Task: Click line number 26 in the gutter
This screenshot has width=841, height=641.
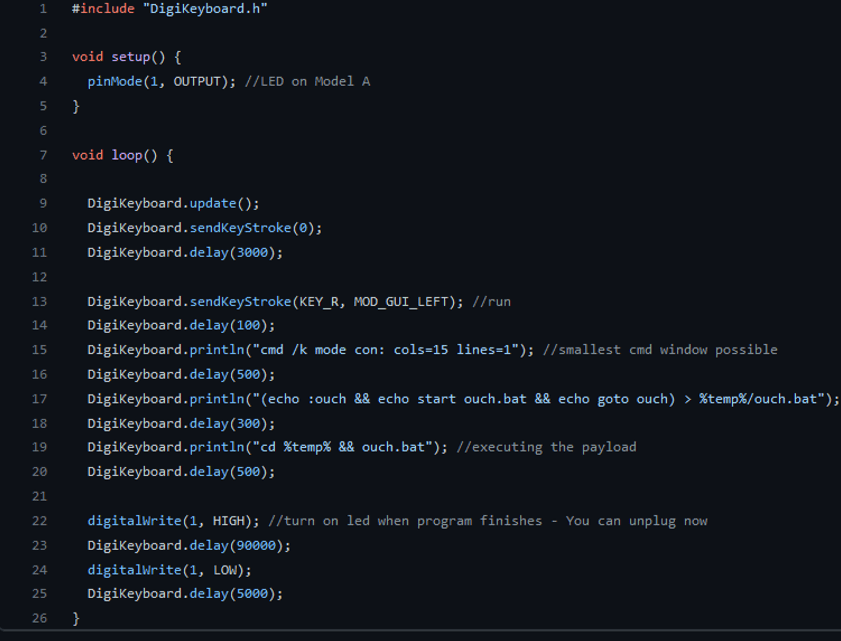Action: click(39, 618)
